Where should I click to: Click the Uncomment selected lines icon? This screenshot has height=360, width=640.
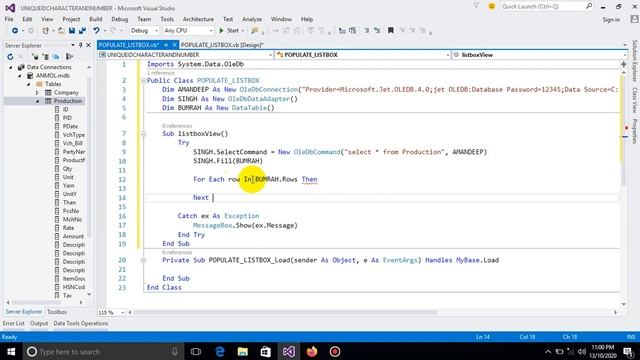pyautogui.click(x=377, y=31)
